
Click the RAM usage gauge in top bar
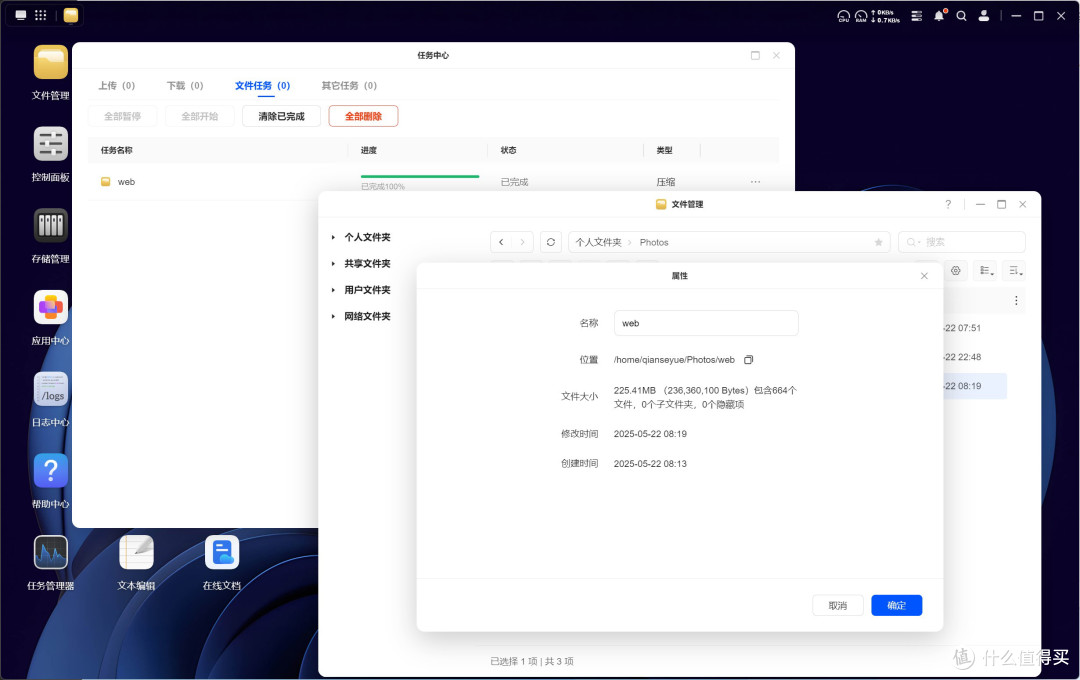[861, 15]
